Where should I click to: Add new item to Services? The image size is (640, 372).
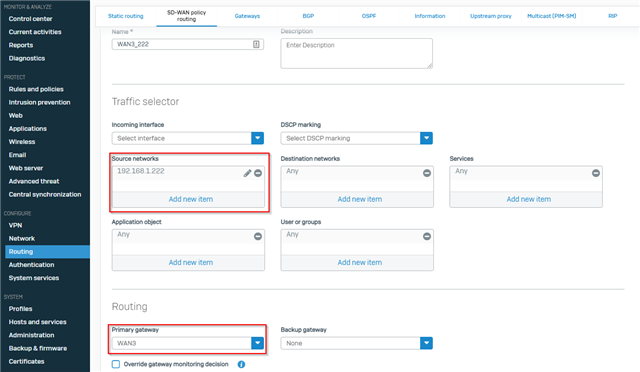529,199
